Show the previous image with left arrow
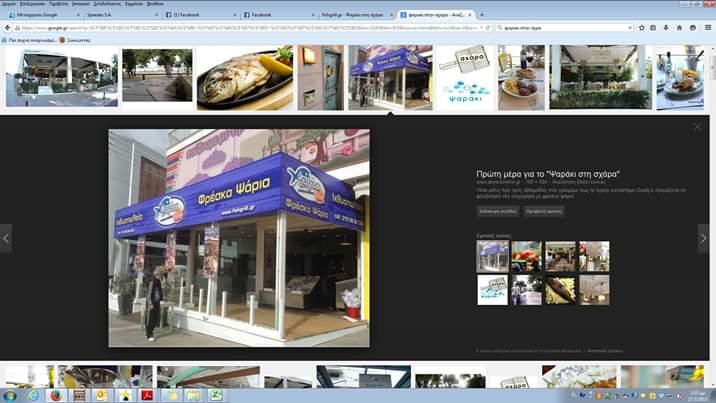Image resolution: width=716 pixels, height=403 pixels. pyautogui.click(x=6, y=238)
